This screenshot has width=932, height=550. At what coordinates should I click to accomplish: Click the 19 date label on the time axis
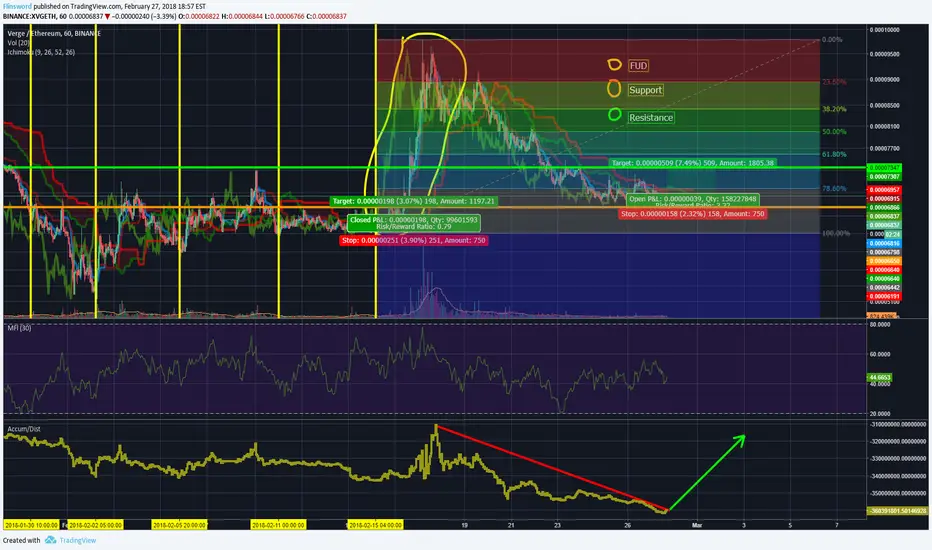coord(464,525)
